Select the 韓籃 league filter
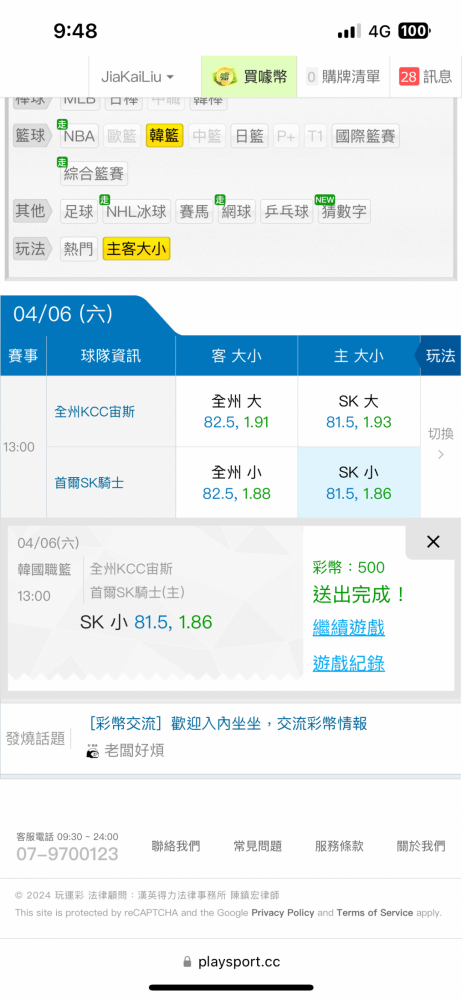This screenshot has width=462, height=1000. (x=165, y=136)
